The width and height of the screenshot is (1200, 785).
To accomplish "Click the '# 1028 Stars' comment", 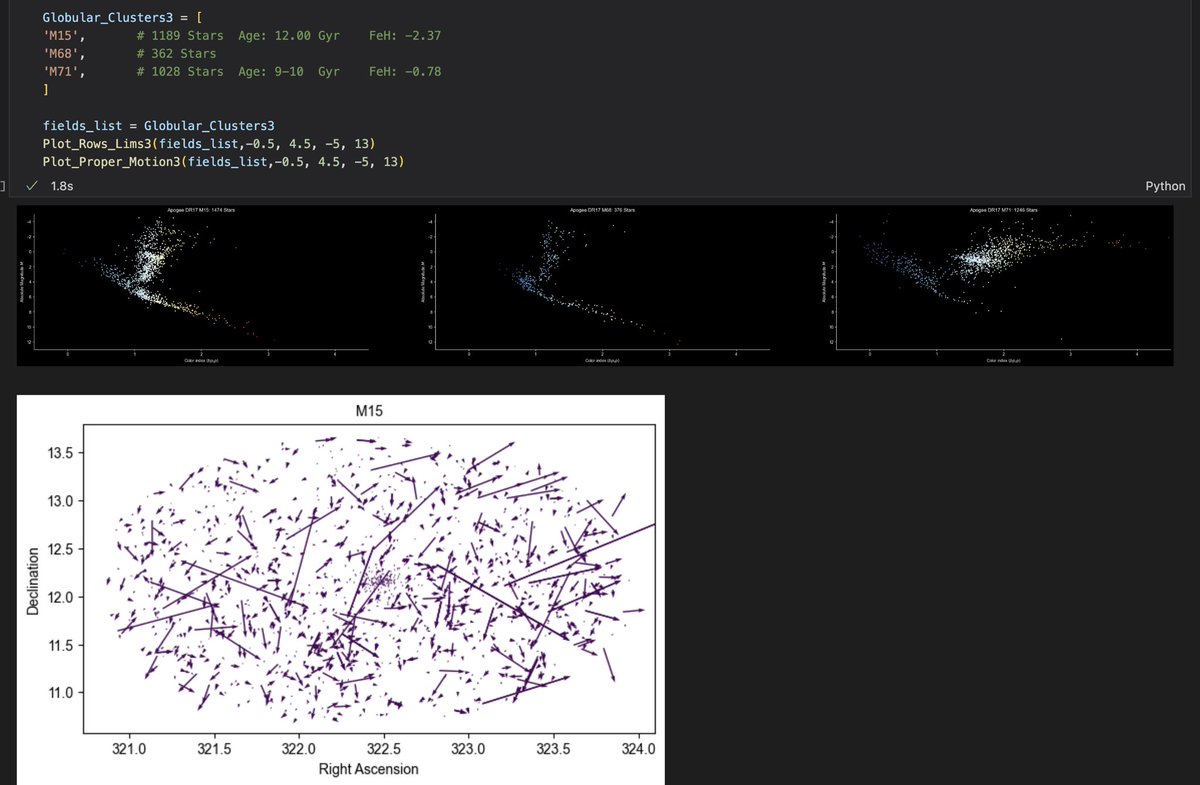I will point(181,72).
